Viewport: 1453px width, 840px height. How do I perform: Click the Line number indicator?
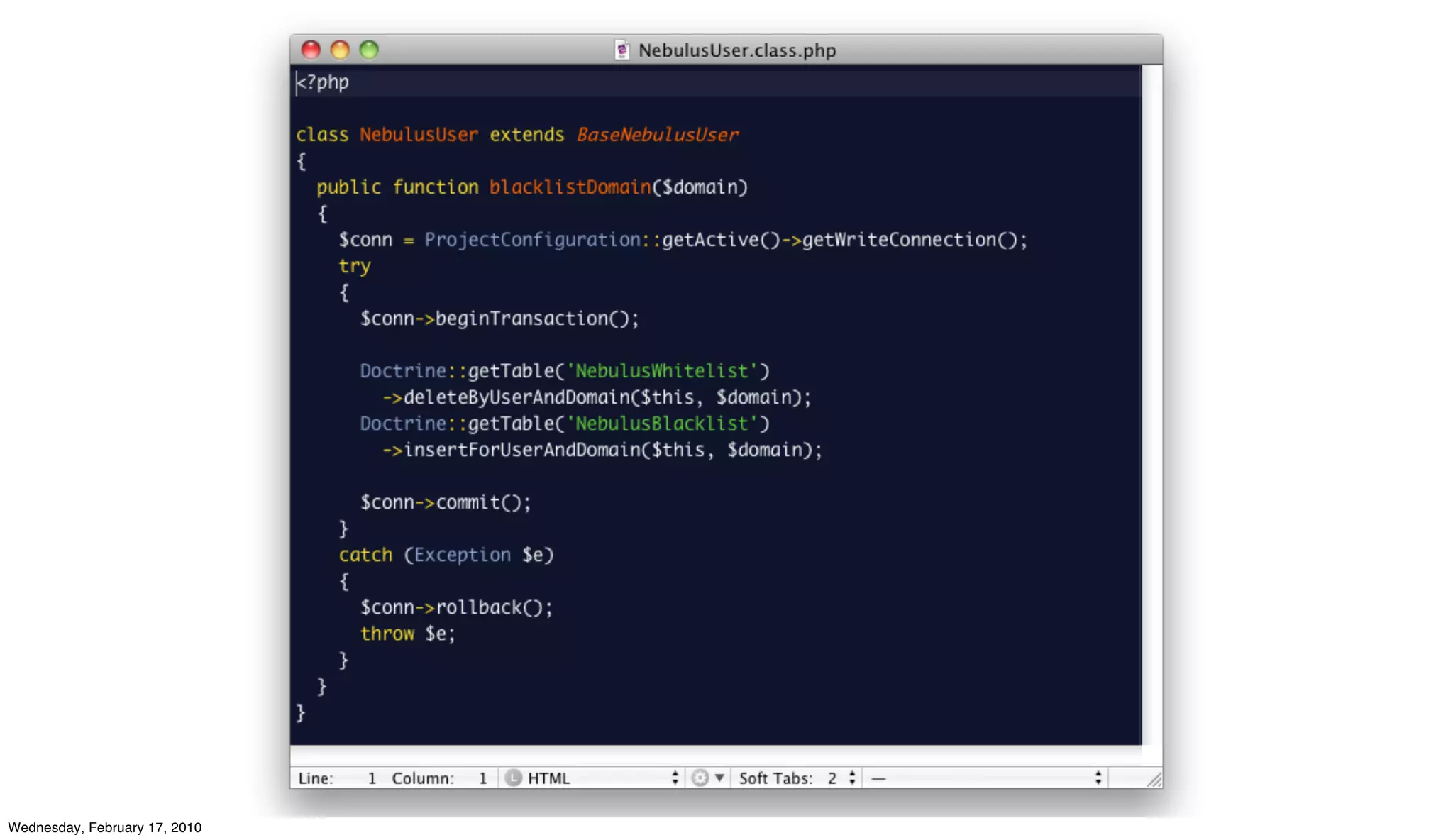click(x=337, y=778)
